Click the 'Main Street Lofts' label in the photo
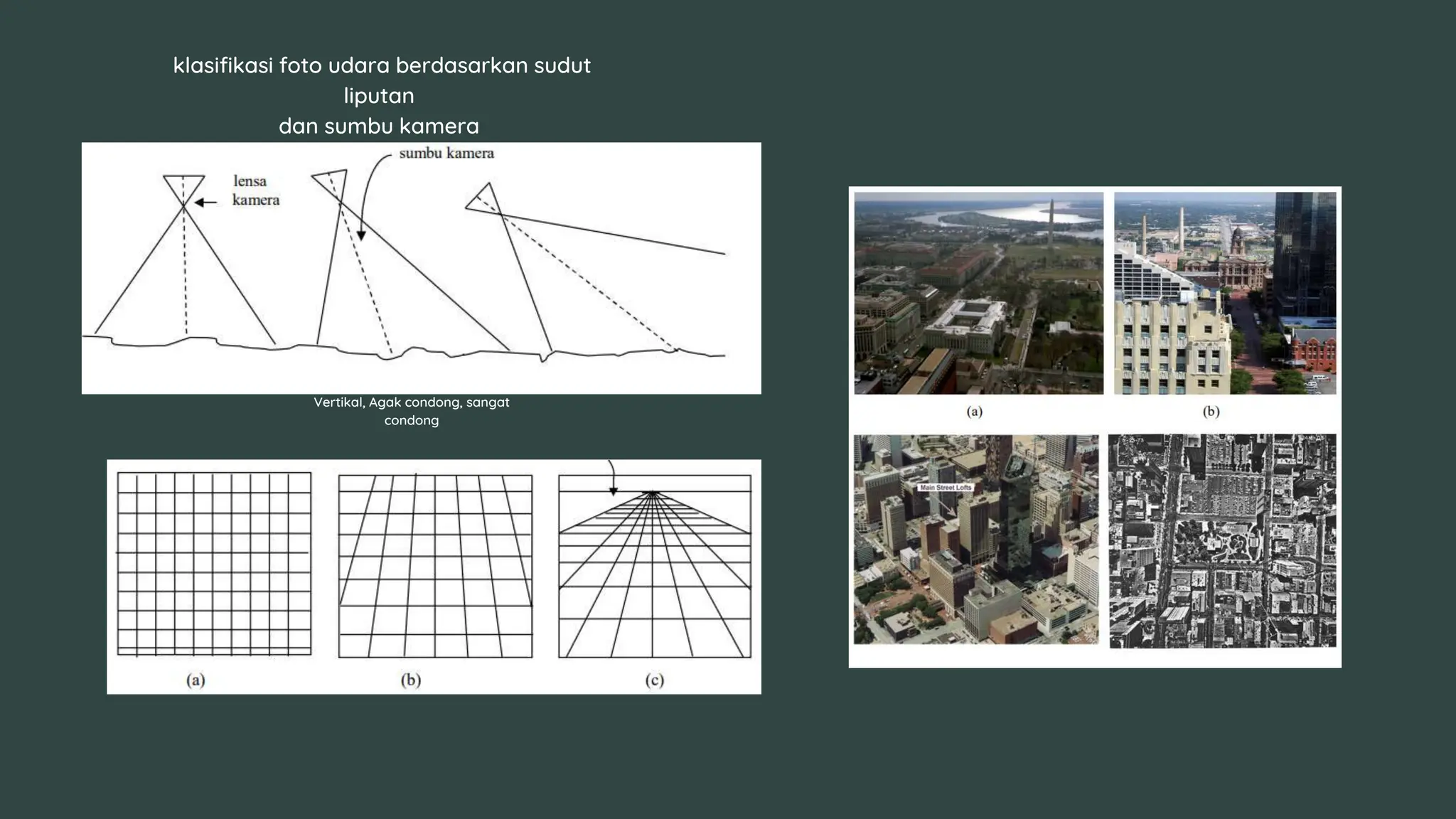The height and width of the screenshot is (819, 1456). tap(945, 488)
